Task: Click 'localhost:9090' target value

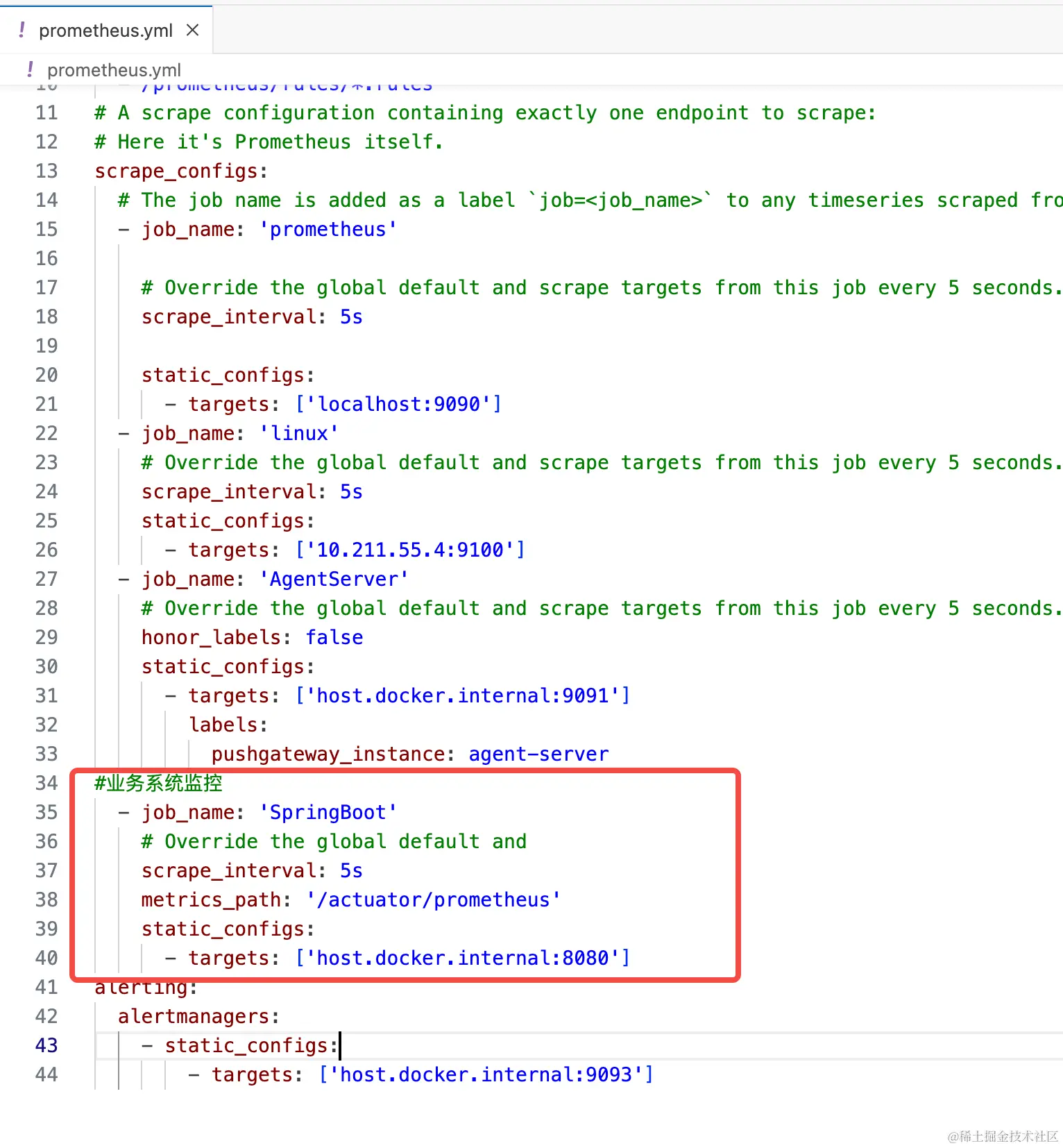Action: [x=399, y=404]
